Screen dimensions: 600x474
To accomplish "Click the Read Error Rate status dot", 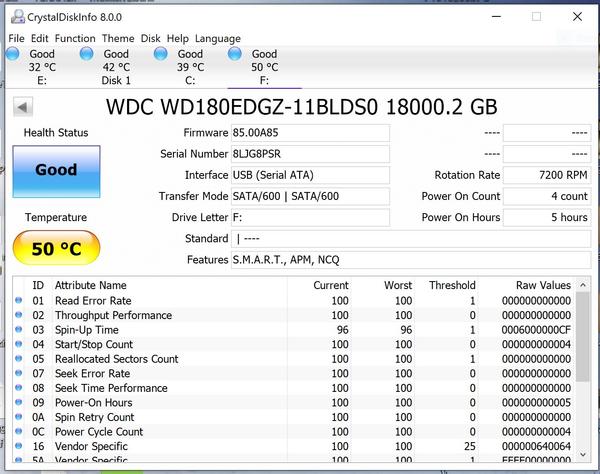I will tap(18, 301).
